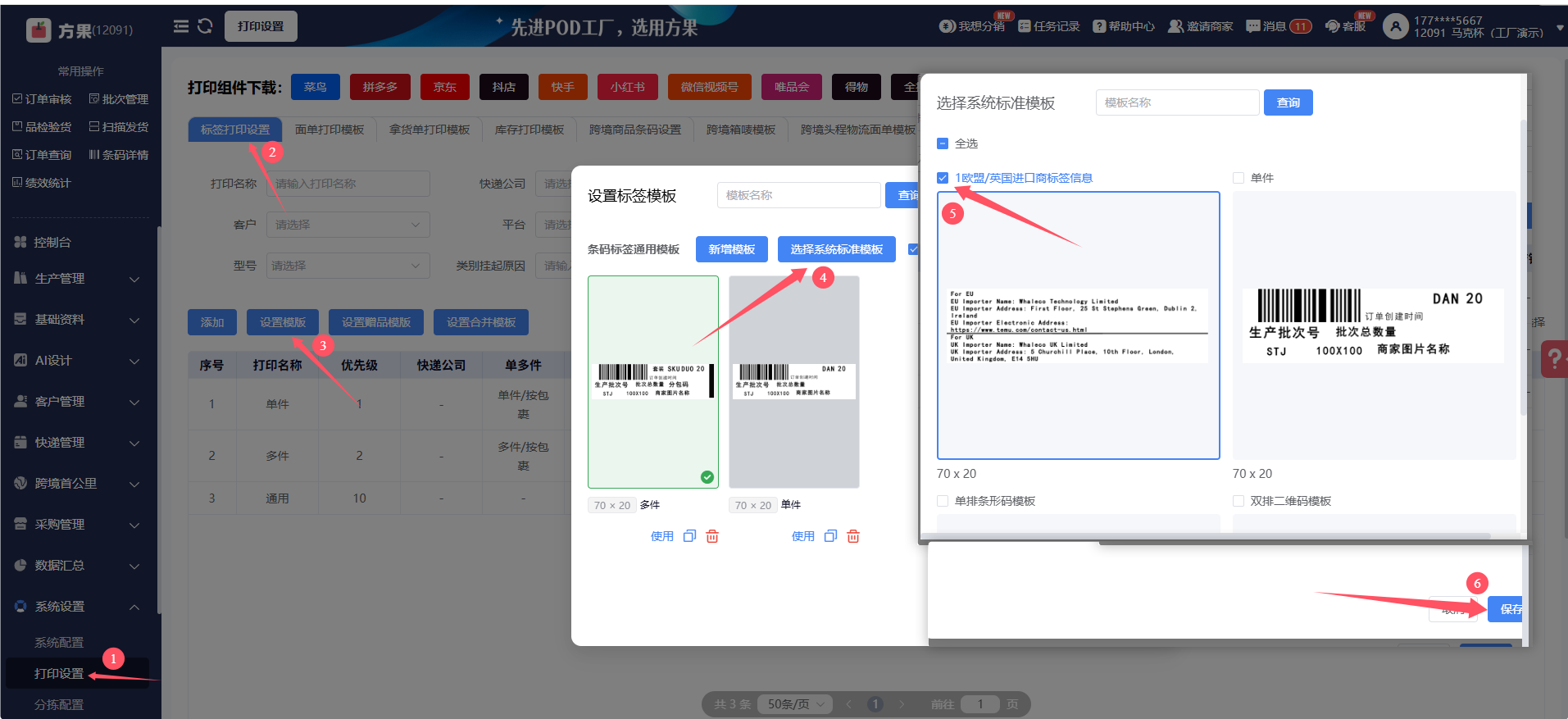Click the 新增模板 button
This screenshot has height=719, width=1568.
732,249
